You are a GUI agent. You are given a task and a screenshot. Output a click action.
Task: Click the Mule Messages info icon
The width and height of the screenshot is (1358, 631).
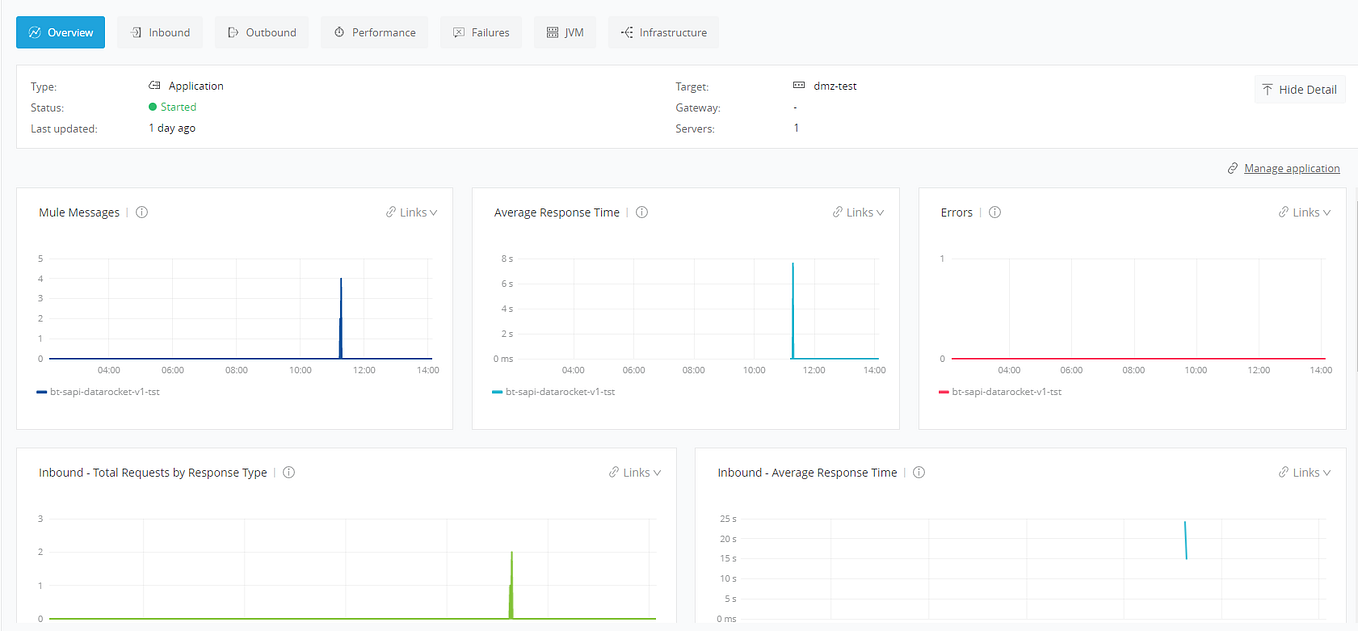(141, 212)
